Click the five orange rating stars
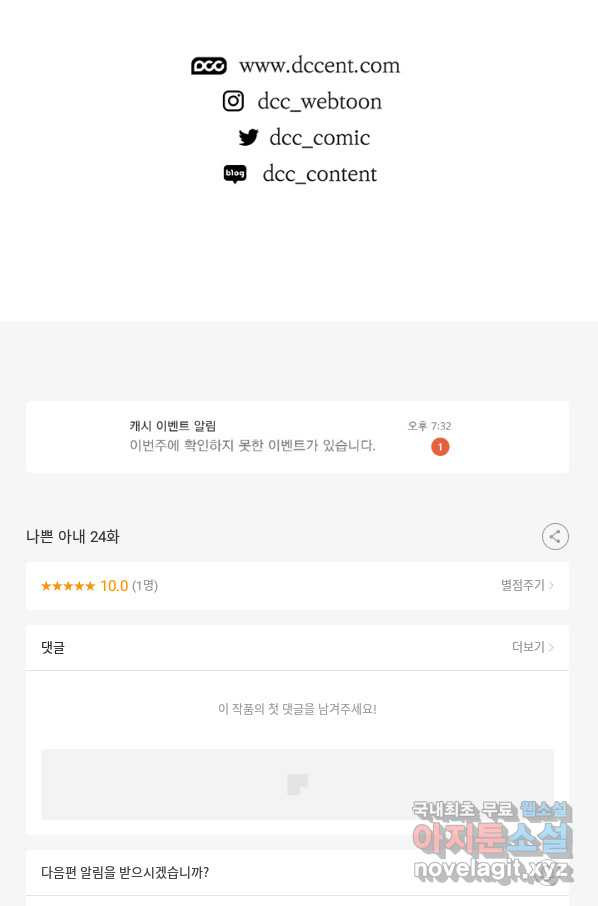 click(68, 586)
